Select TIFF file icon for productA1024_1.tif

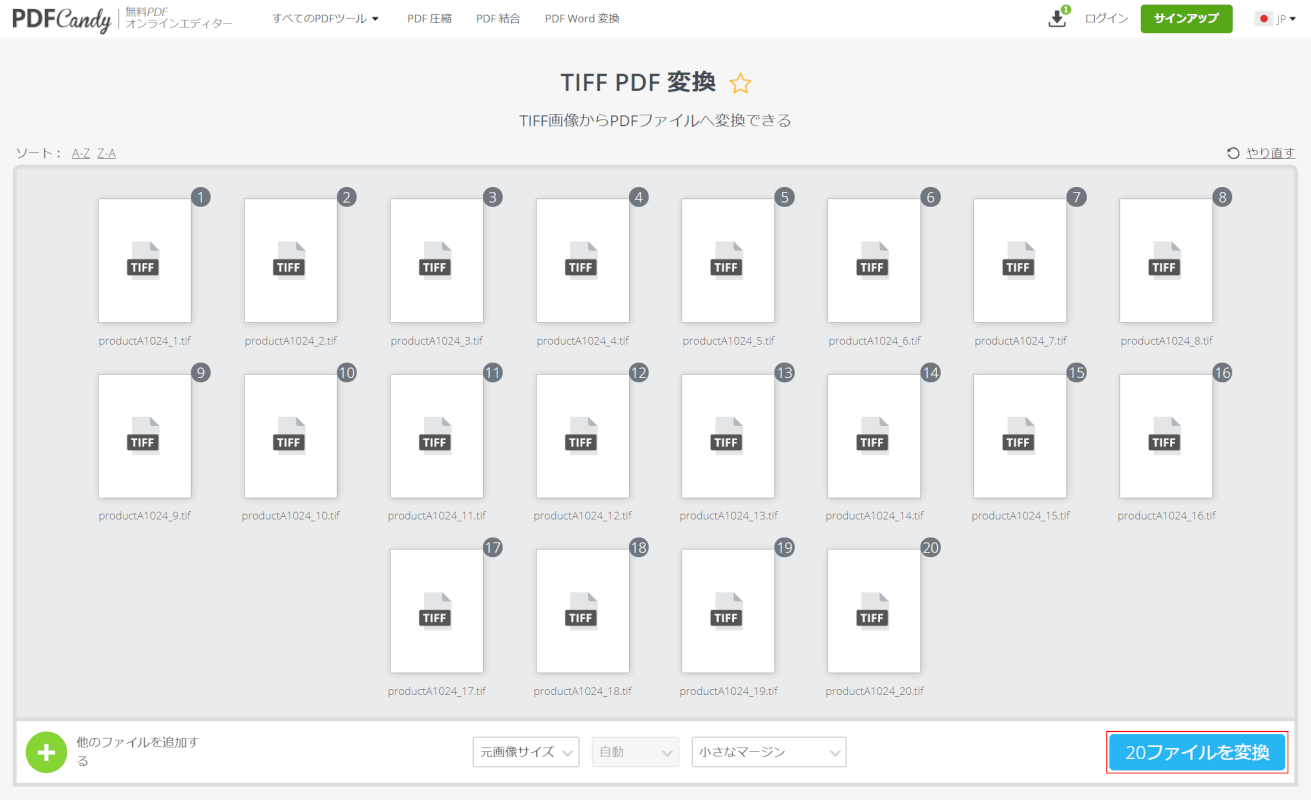tap(144, 260)
